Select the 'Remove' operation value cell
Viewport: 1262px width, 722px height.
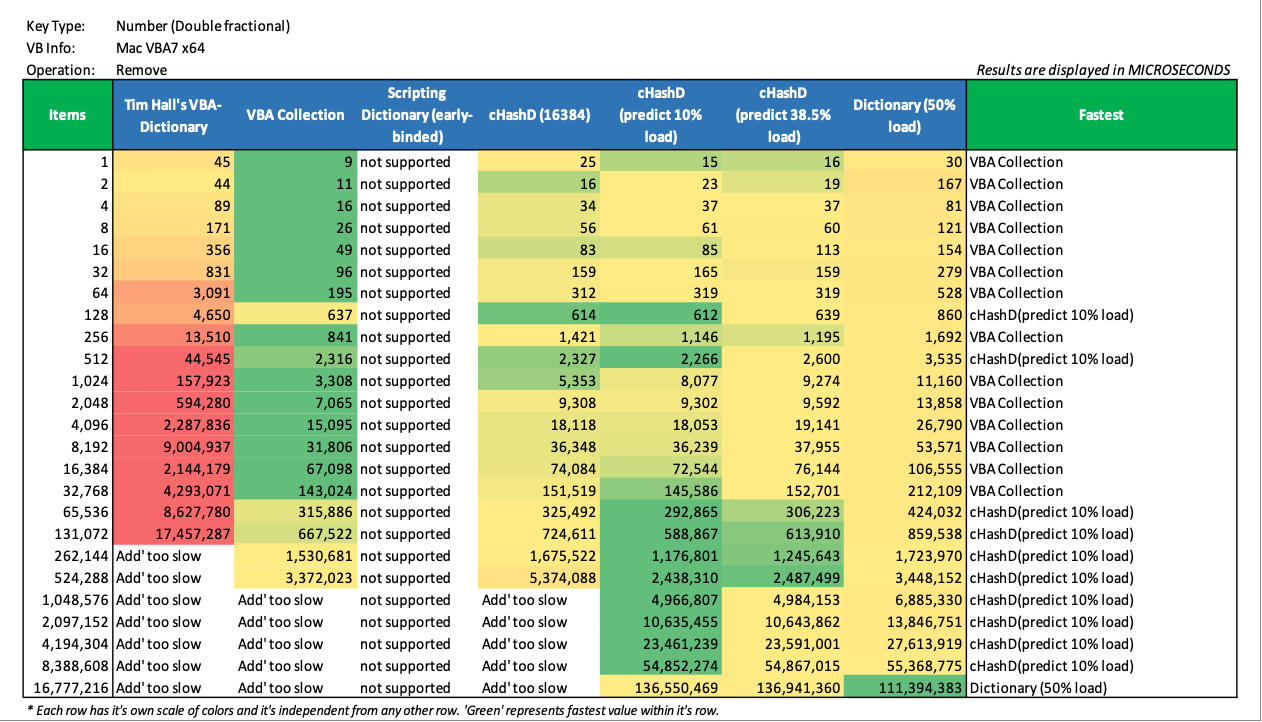tap(141, 70)
